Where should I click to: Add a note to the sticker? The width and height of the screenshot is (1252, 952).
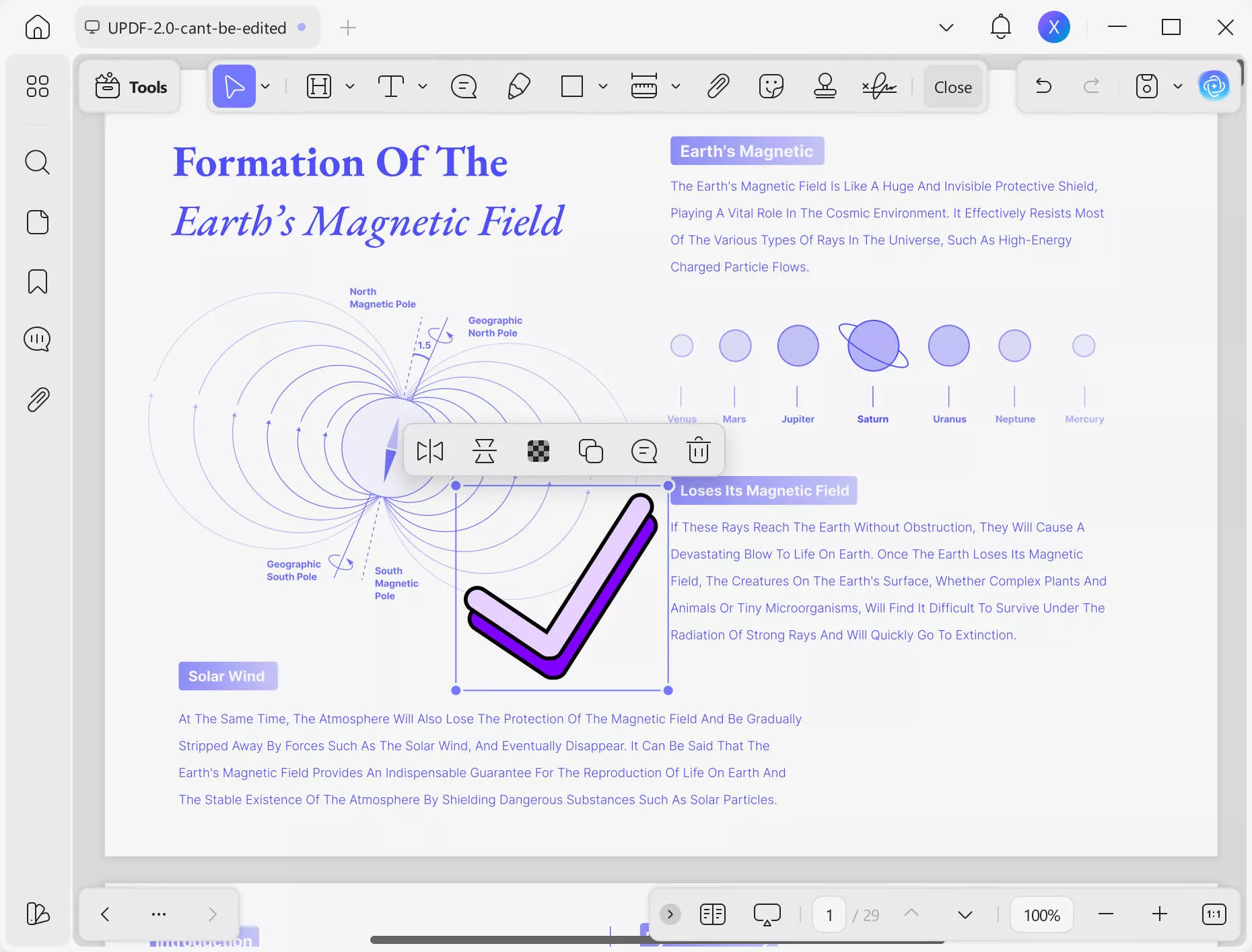point(644,450)
